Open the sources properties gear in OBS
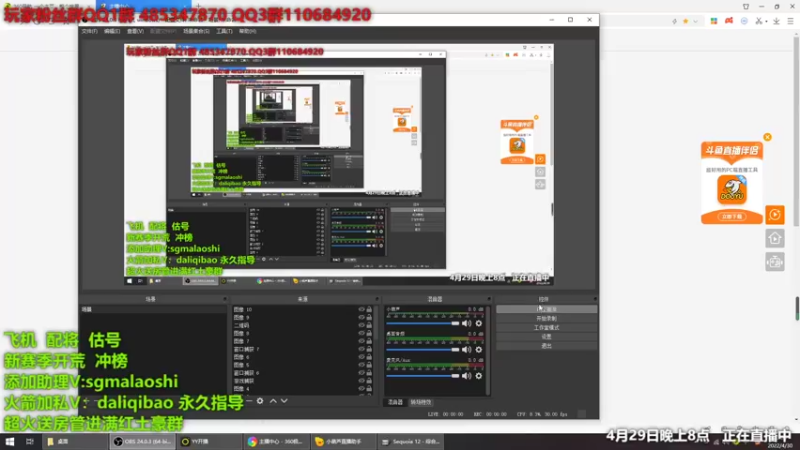Screen dimensions: 800x450 [260, 401]
